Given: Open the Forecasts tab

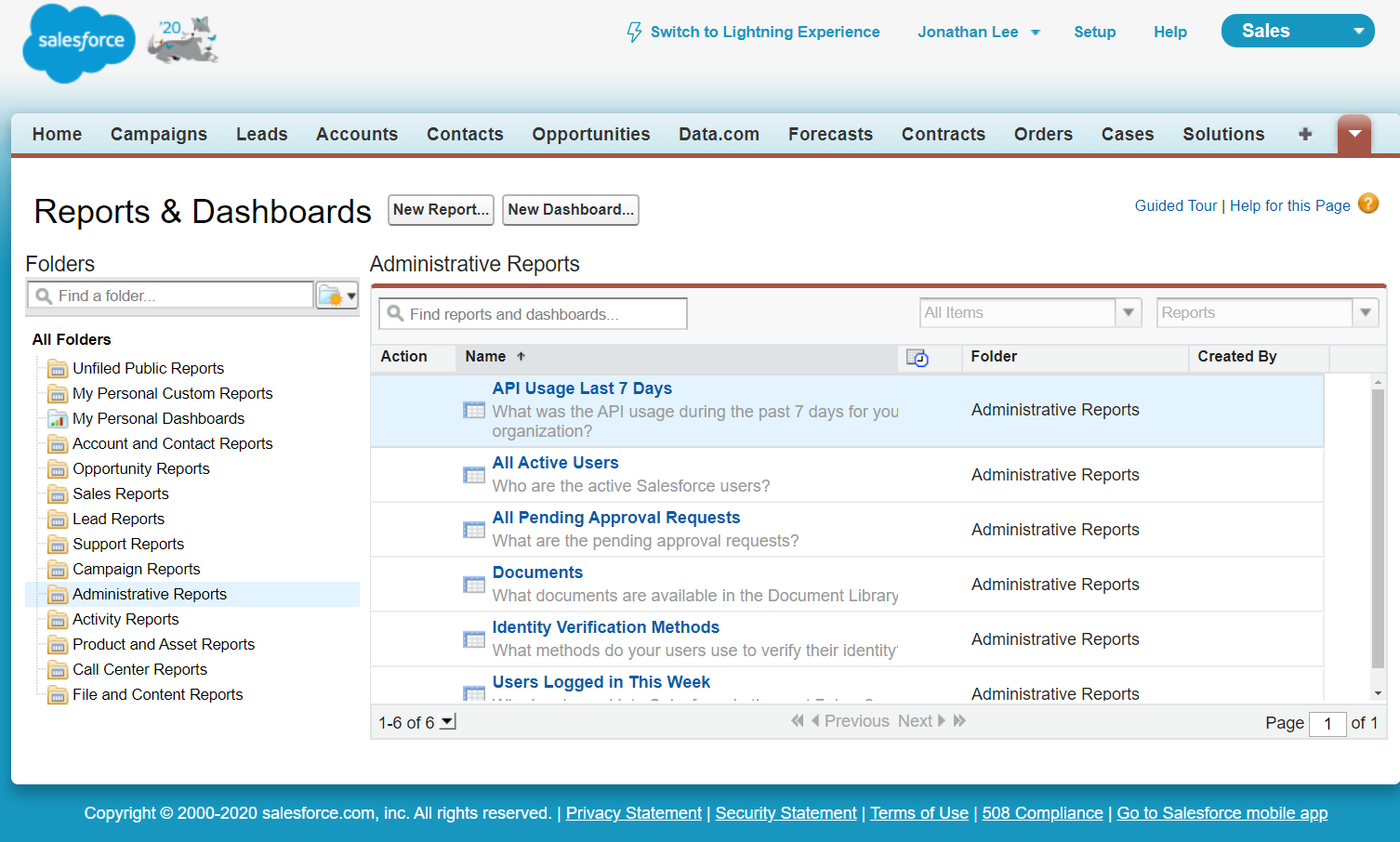Looking at the screenshot, I should (x=830, y=134).
